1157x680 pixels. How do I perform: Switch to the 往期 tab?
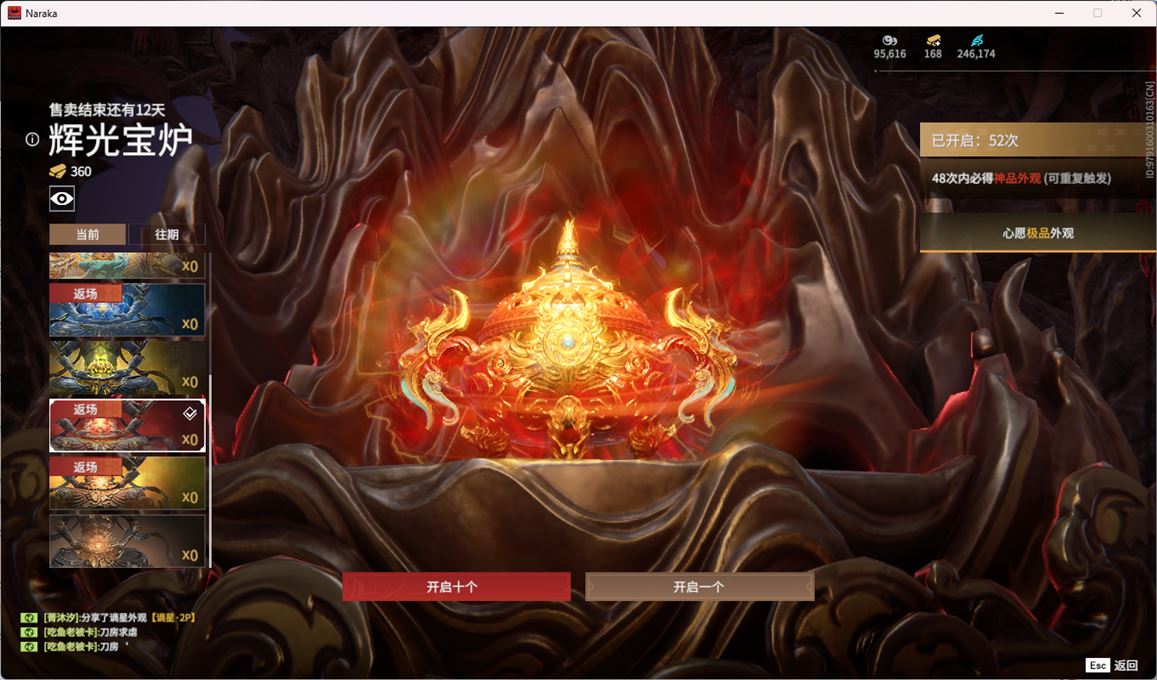click(x=167, y=234)
